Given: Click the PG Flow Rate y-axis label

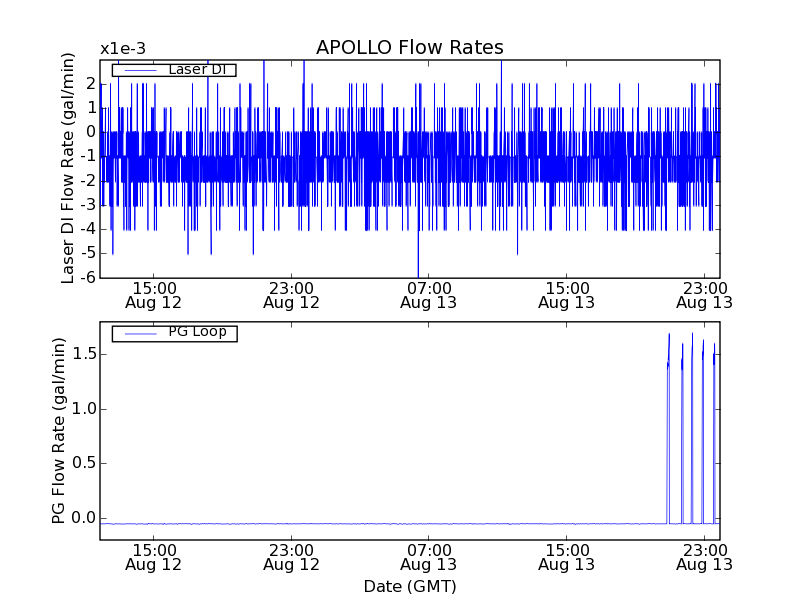Looking at the screenshot, I should click(59, 431).
